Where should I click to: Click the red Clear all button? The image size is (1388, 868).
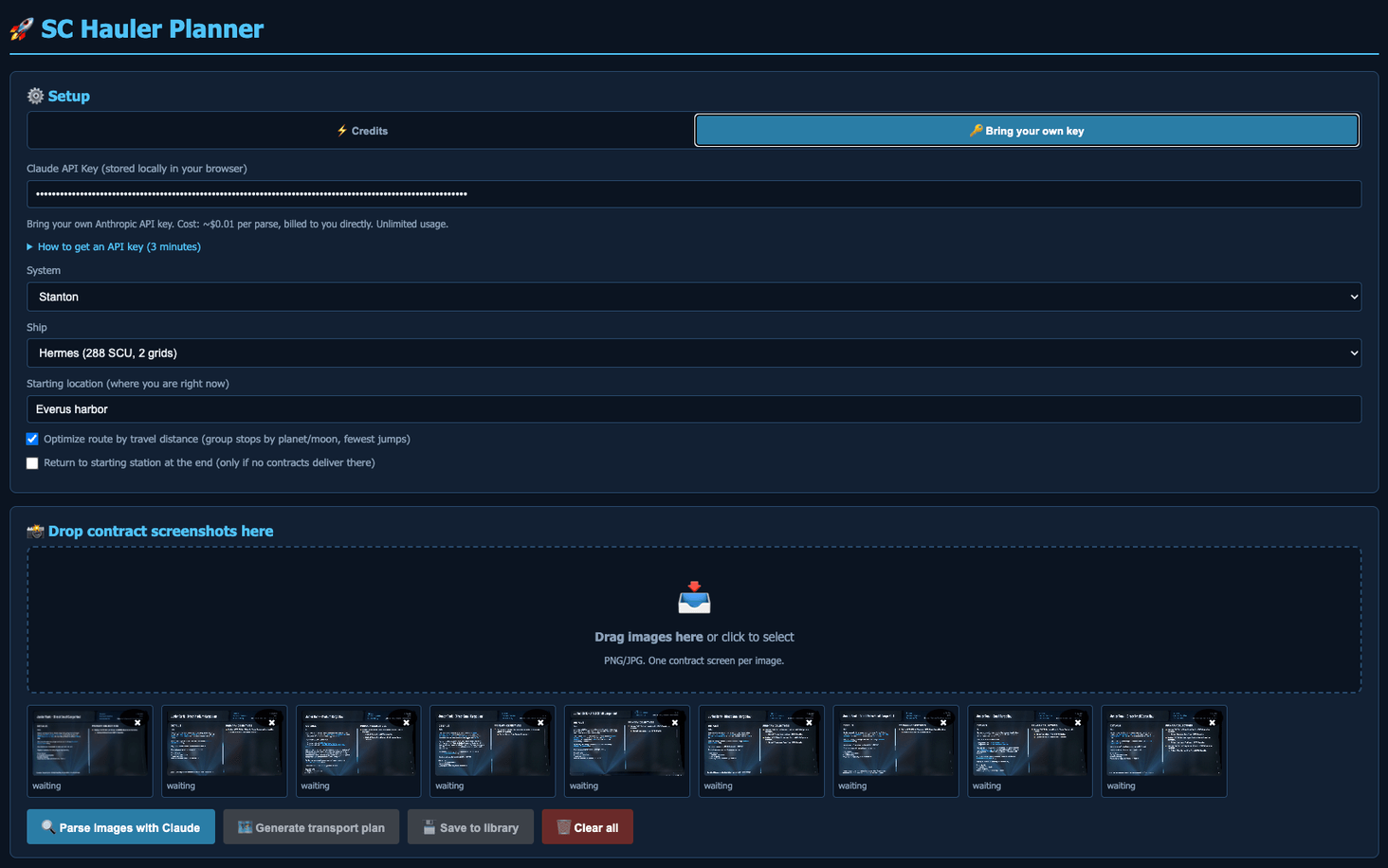click(x=587, y=827)
